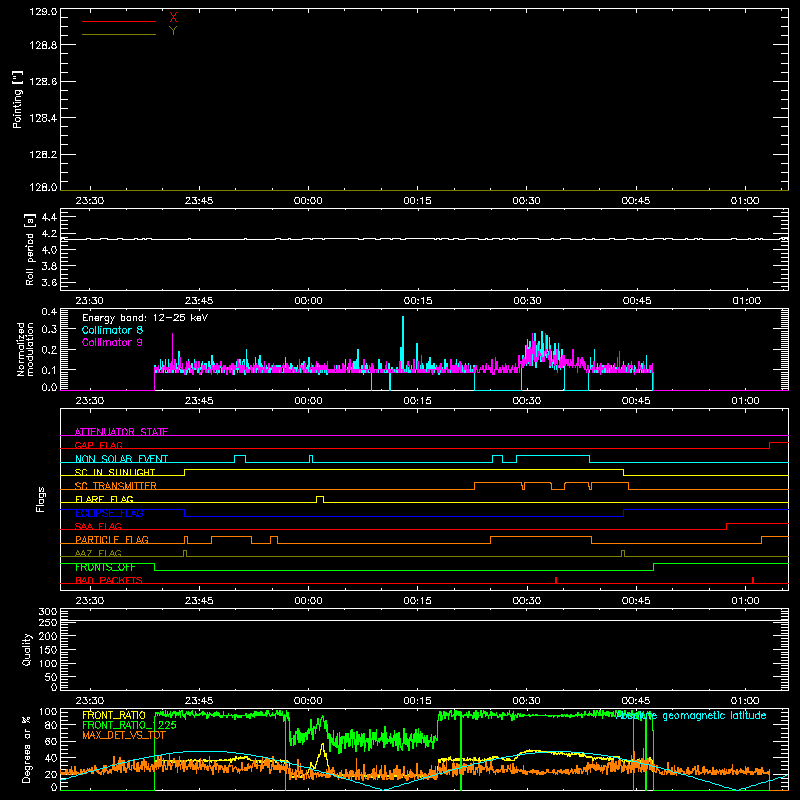The image size is (800, 800).
Task: Click the red X legend label
Action: (173, 18)
